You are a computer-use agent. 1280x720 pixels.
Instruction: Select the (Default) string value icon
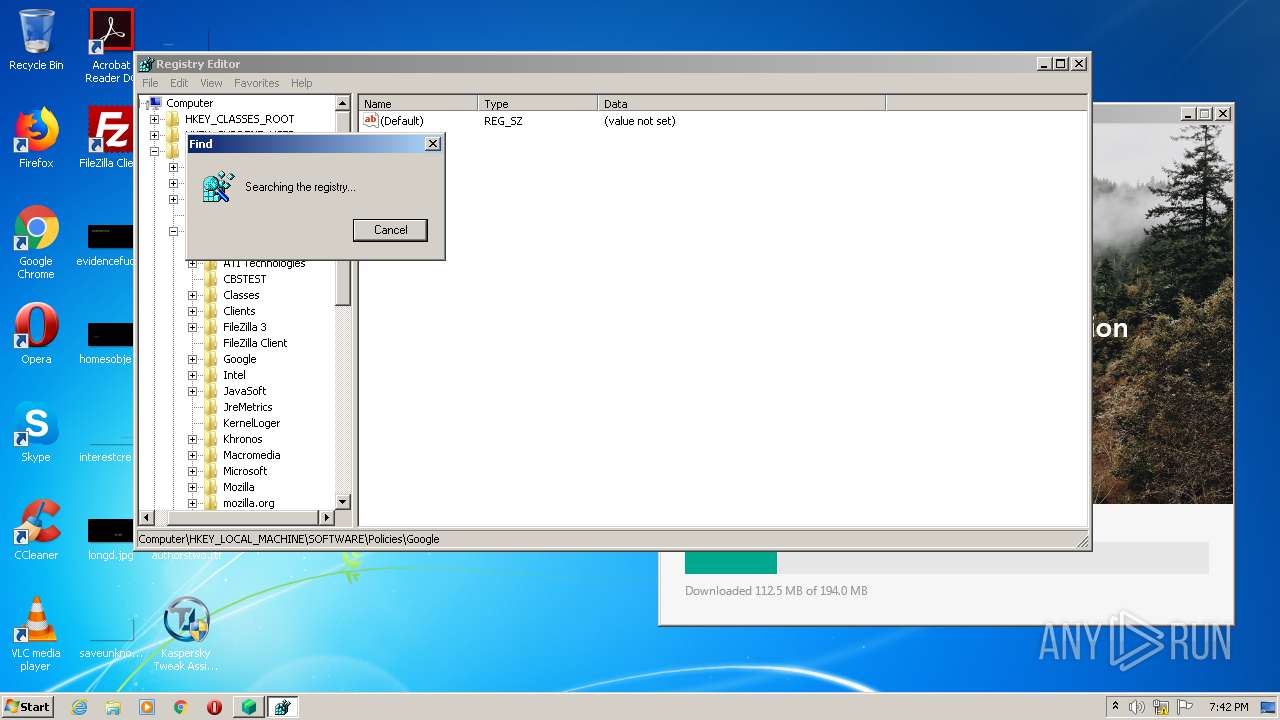(x=370, y=120)
